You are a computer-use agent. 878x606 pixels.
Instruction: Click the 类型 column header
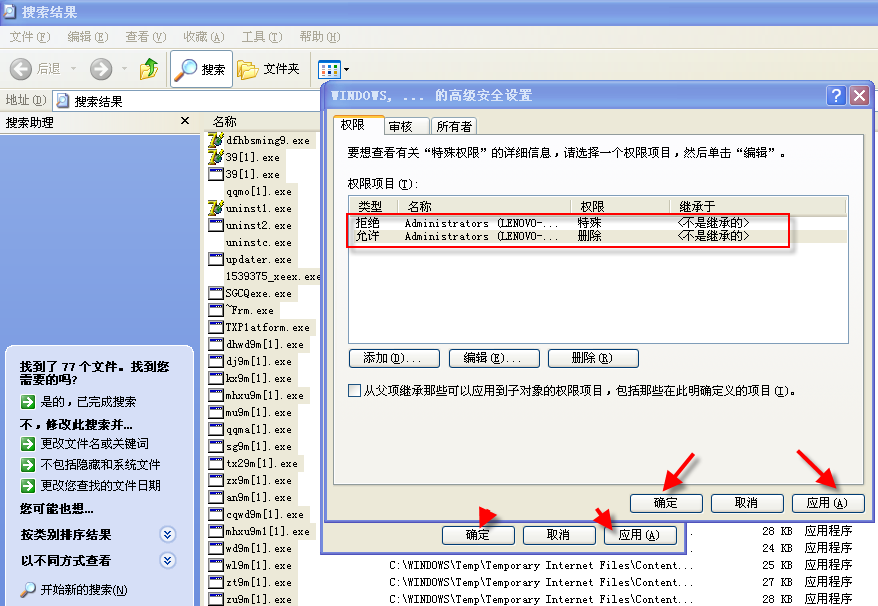[x=373, y=206]
